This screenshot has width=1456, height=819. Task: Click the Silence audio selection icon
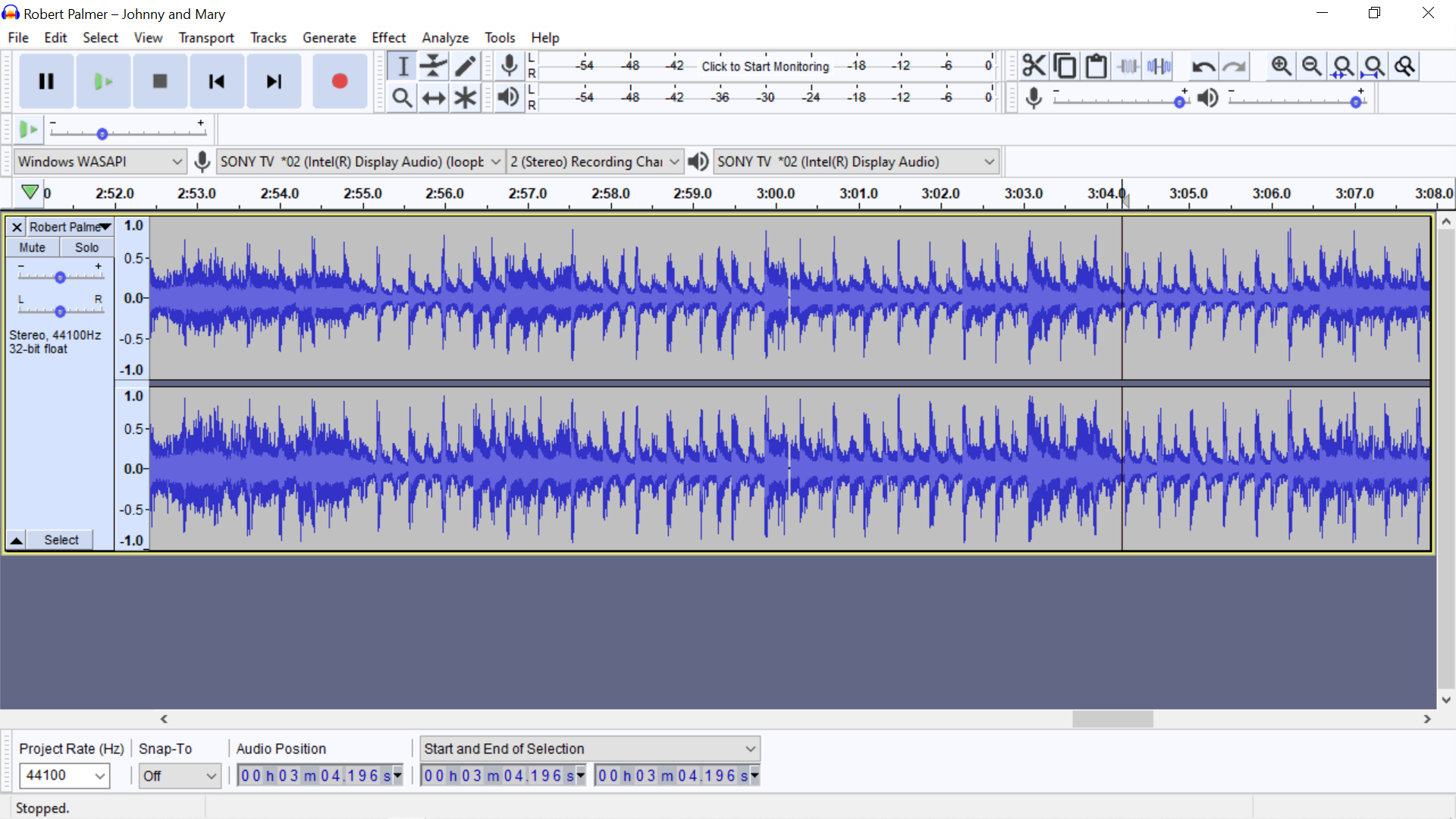click(1159, 66)
